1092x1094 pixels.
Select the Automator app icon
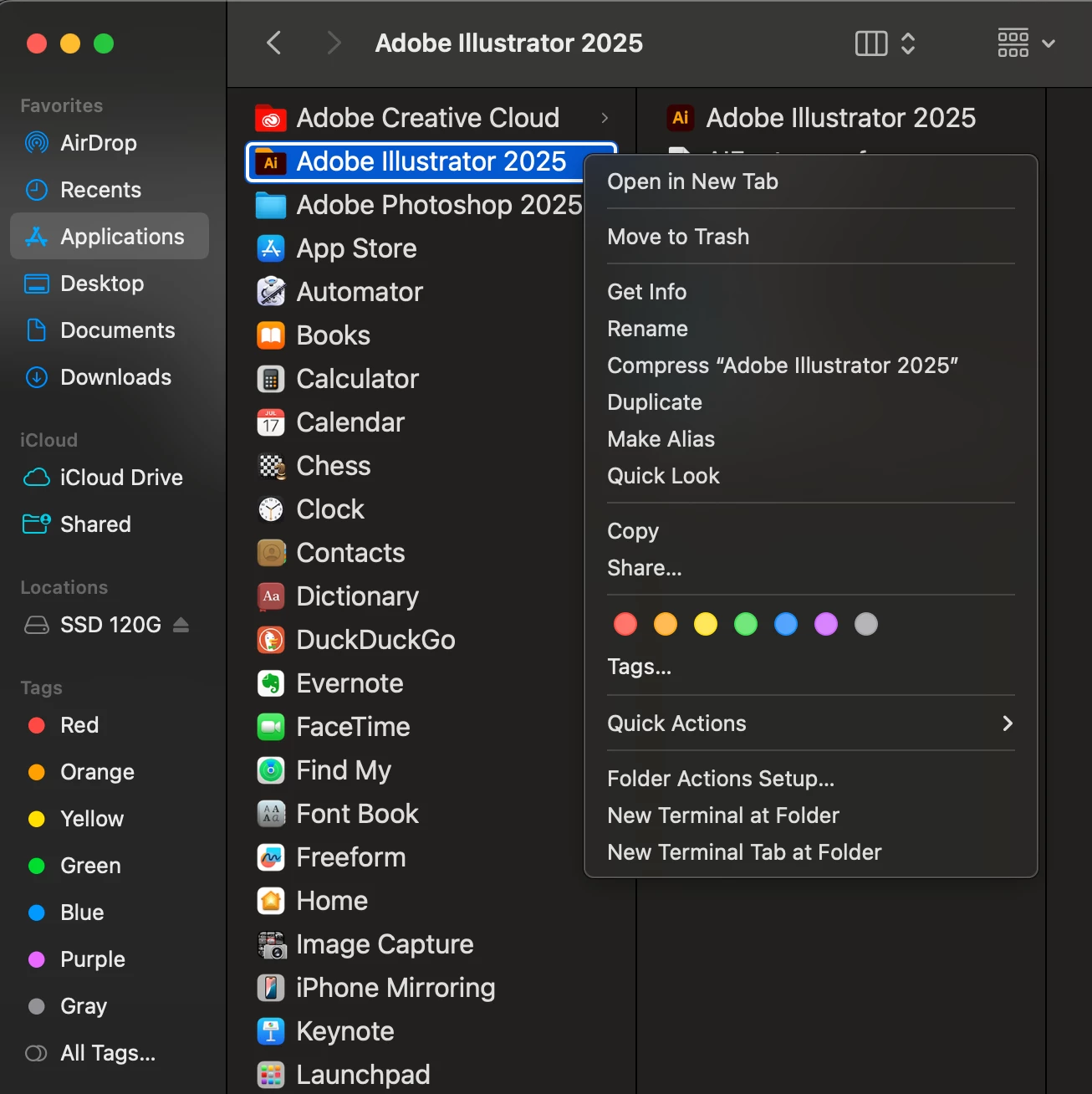coord(270,292)
